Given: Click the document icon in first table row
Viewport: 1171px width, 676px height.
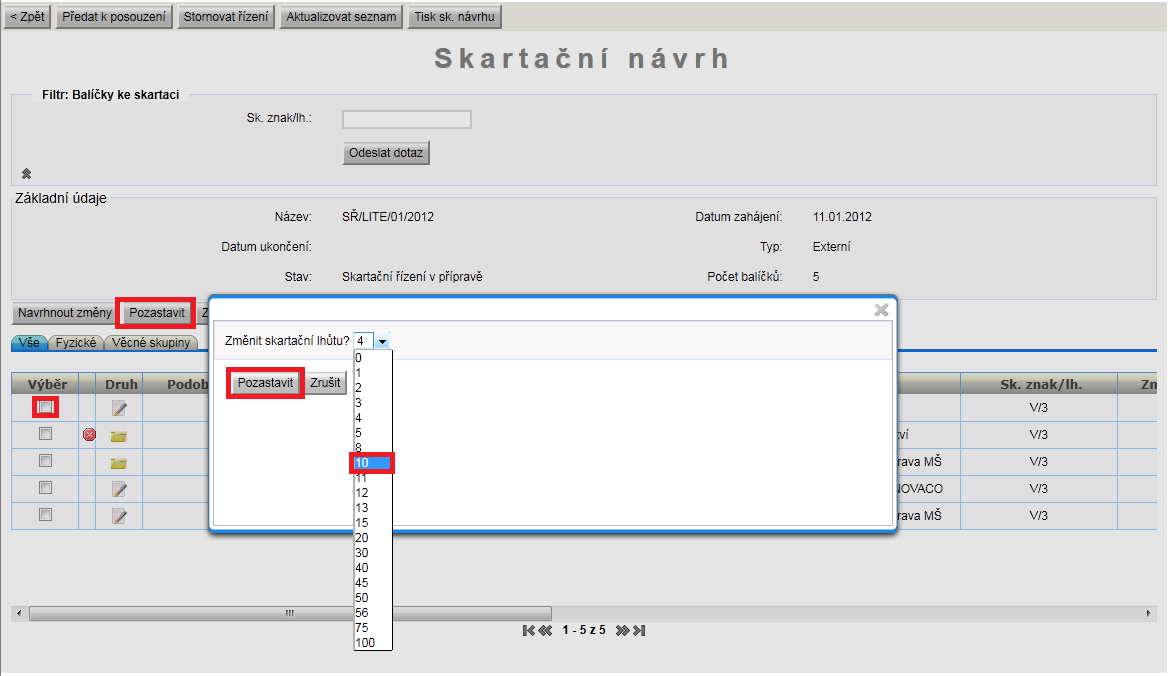Looking at the screenshot, I should (119, 408).
